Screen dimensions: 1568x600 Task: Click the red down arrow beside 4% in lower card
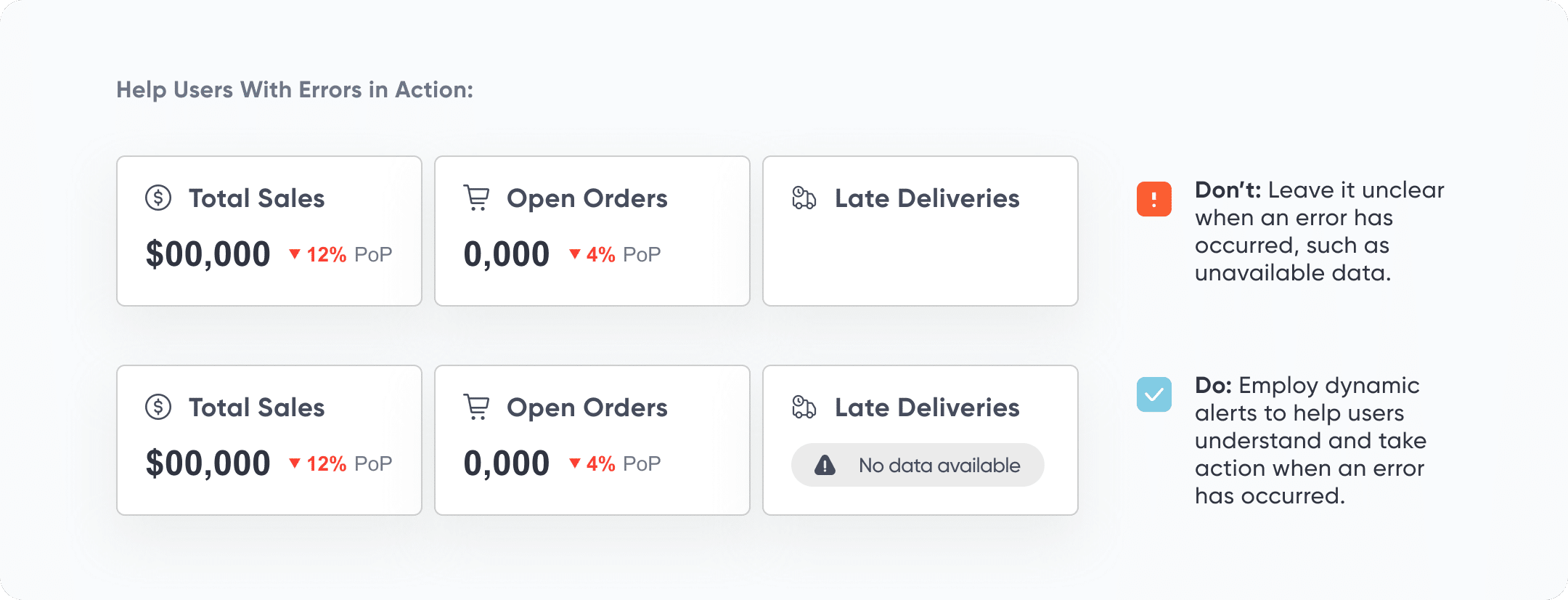click(574, 463)
